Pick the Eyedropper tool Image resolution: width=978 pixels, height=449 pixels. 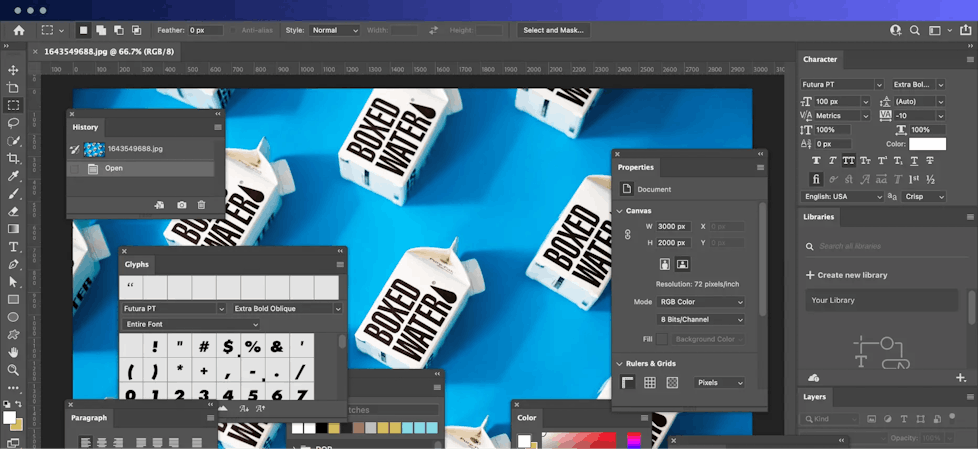pos(13,176)
